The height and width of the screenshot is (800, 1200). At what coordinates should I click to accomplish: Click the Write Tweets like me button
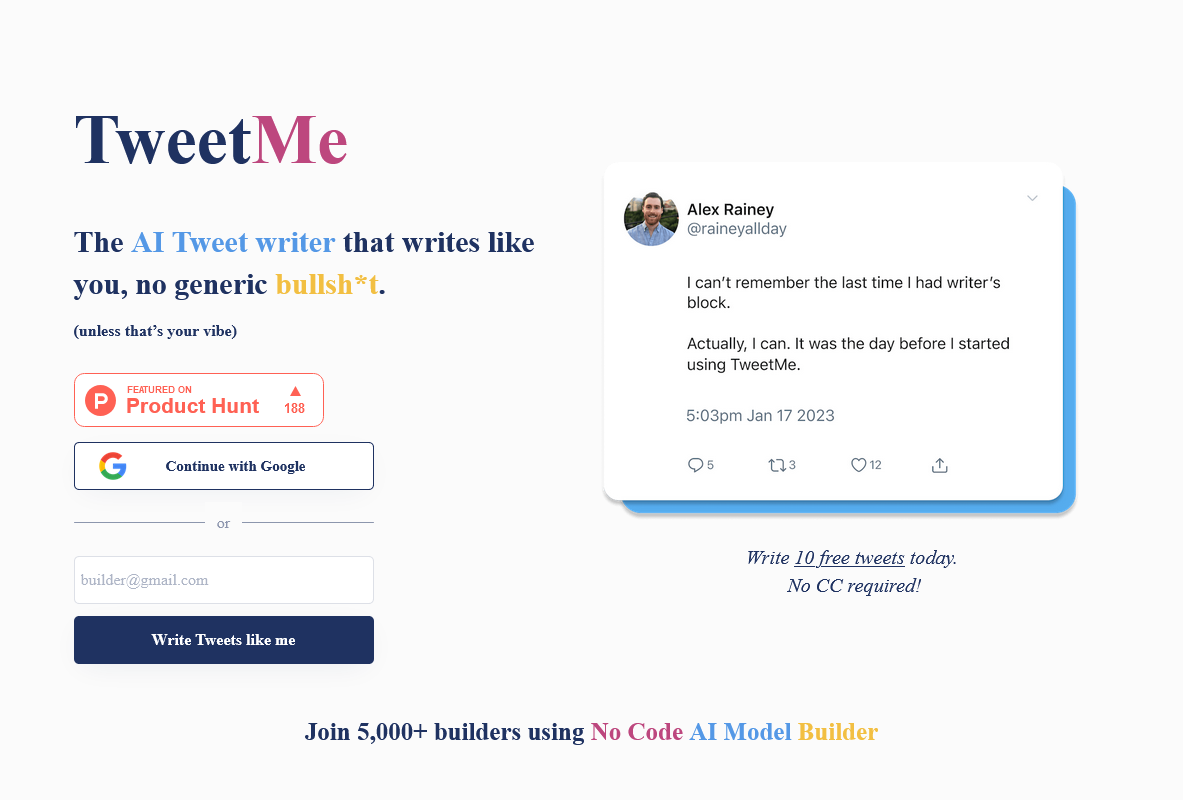click(x=224, y=640)
